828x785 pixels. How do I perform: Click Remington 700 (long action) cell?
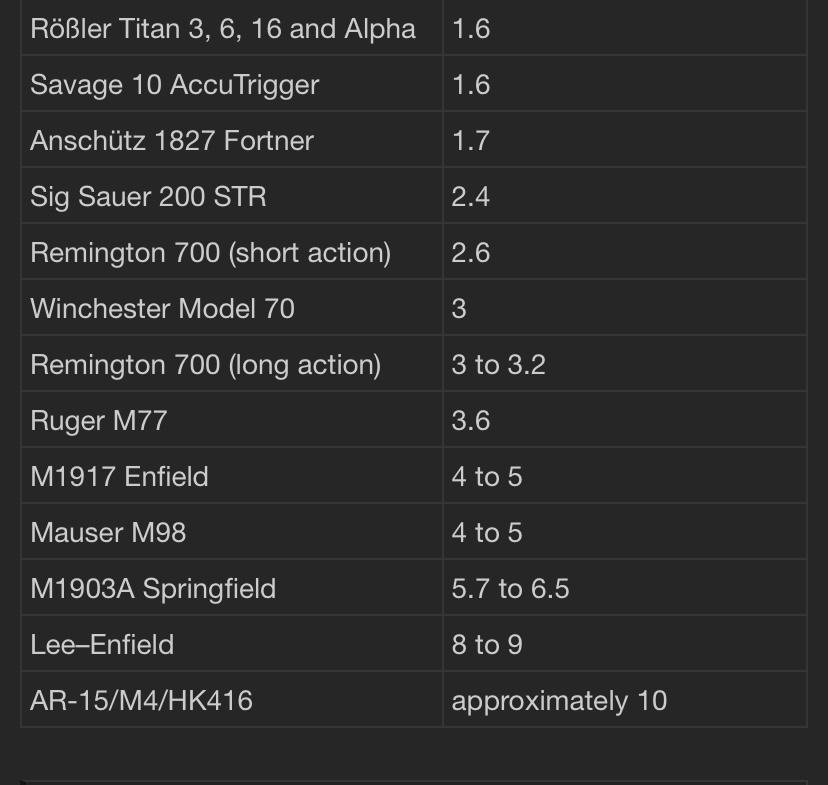click(205, 365)
